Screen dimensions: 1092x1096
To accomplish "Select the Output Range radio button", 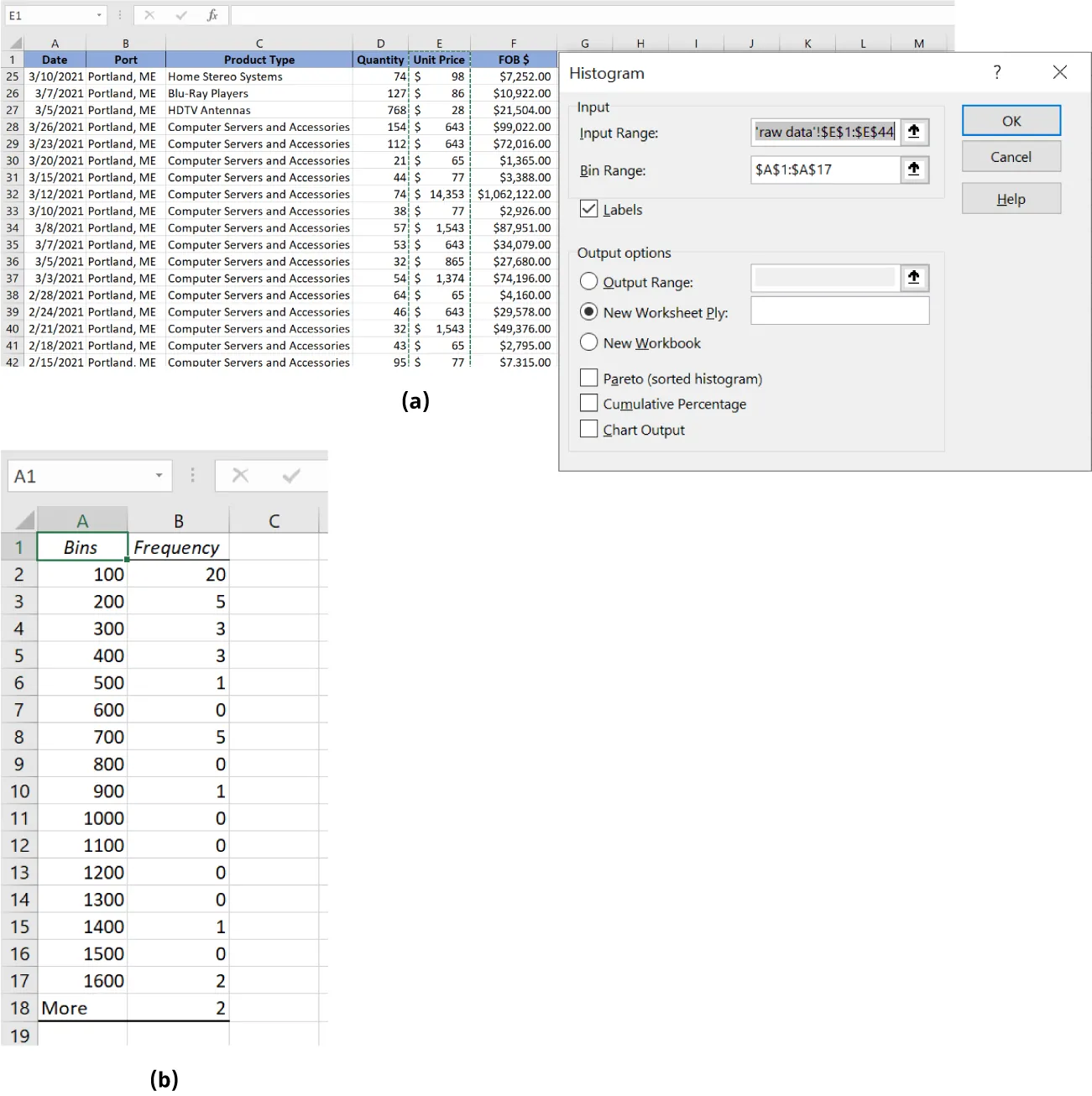I will (588, 281).
